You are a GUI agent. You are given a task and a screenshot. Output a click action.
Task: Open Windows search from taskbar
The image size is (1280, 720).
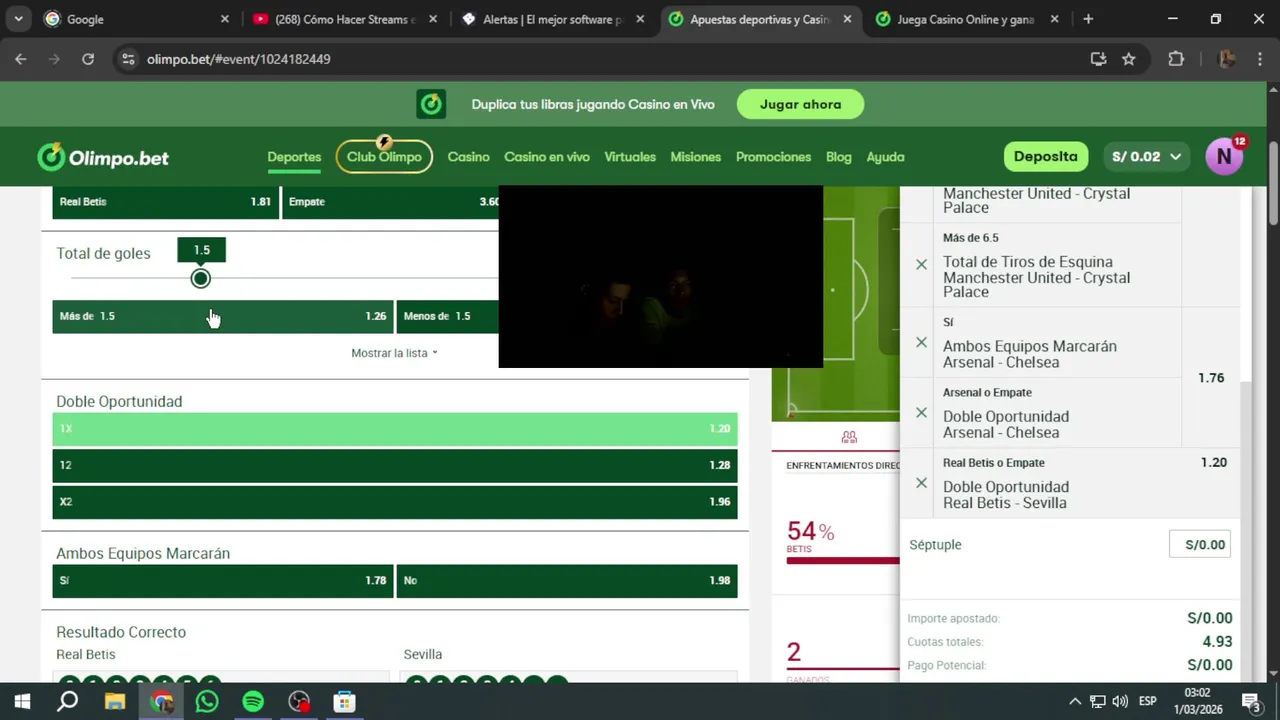pos(67,702)
